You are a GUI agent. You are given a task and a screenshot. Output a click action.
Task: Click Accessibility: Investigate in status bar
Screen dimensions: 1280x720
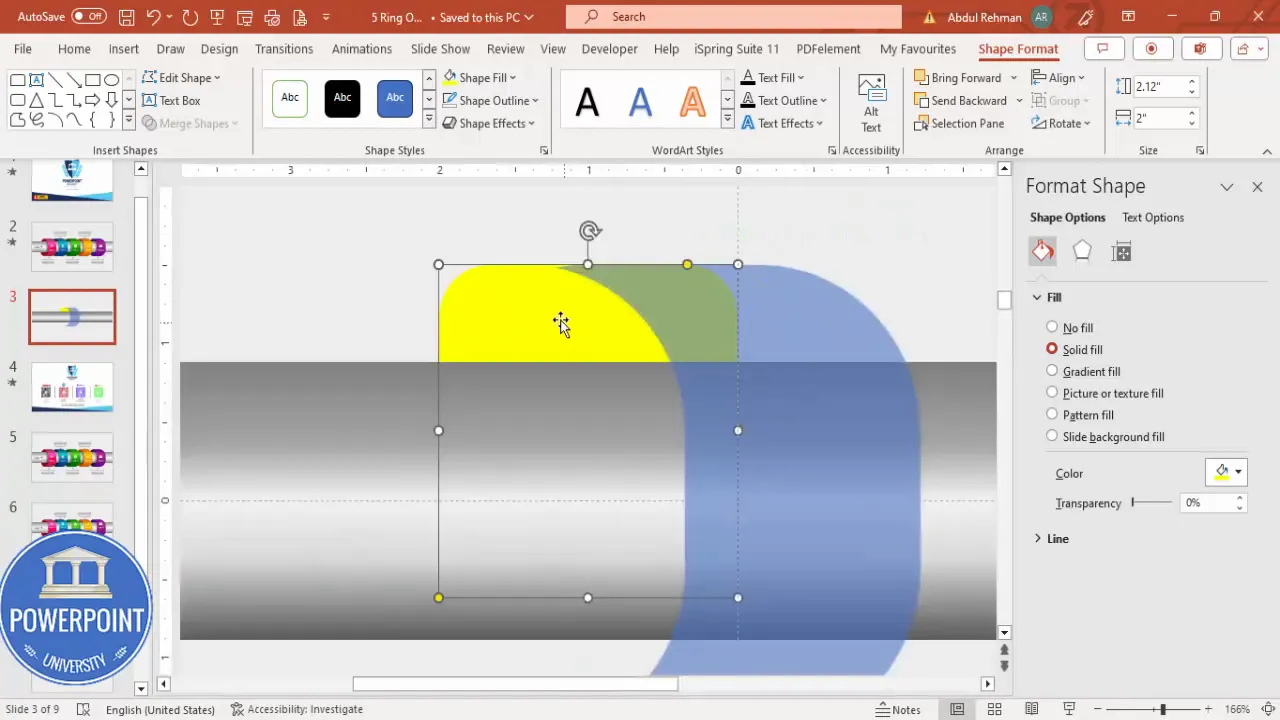pyautogui.click(x=296, y=709)
